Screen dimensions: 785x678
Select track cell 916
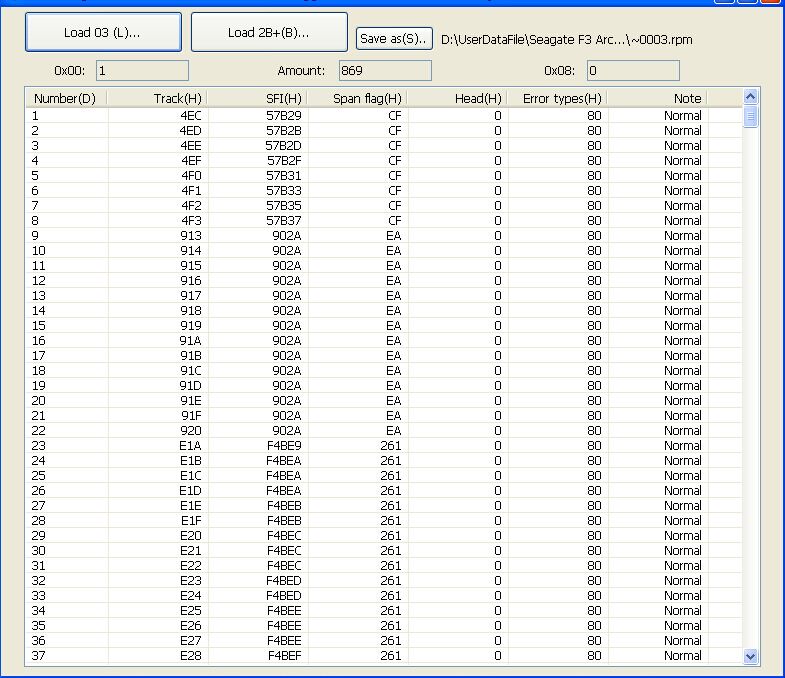(x=191, y=281)
